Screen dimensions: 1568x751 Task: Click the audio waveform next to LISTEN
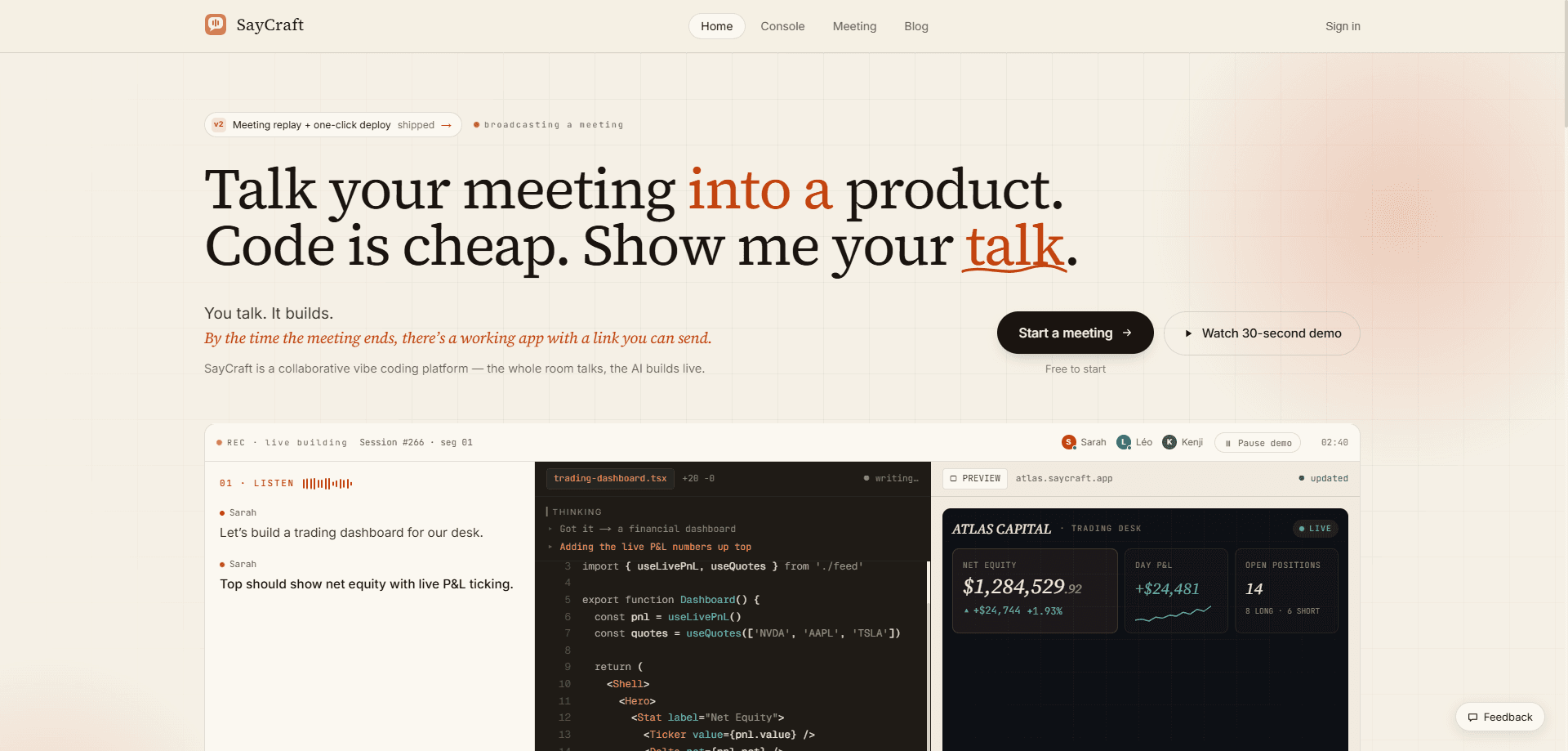[x=327, y=484]
